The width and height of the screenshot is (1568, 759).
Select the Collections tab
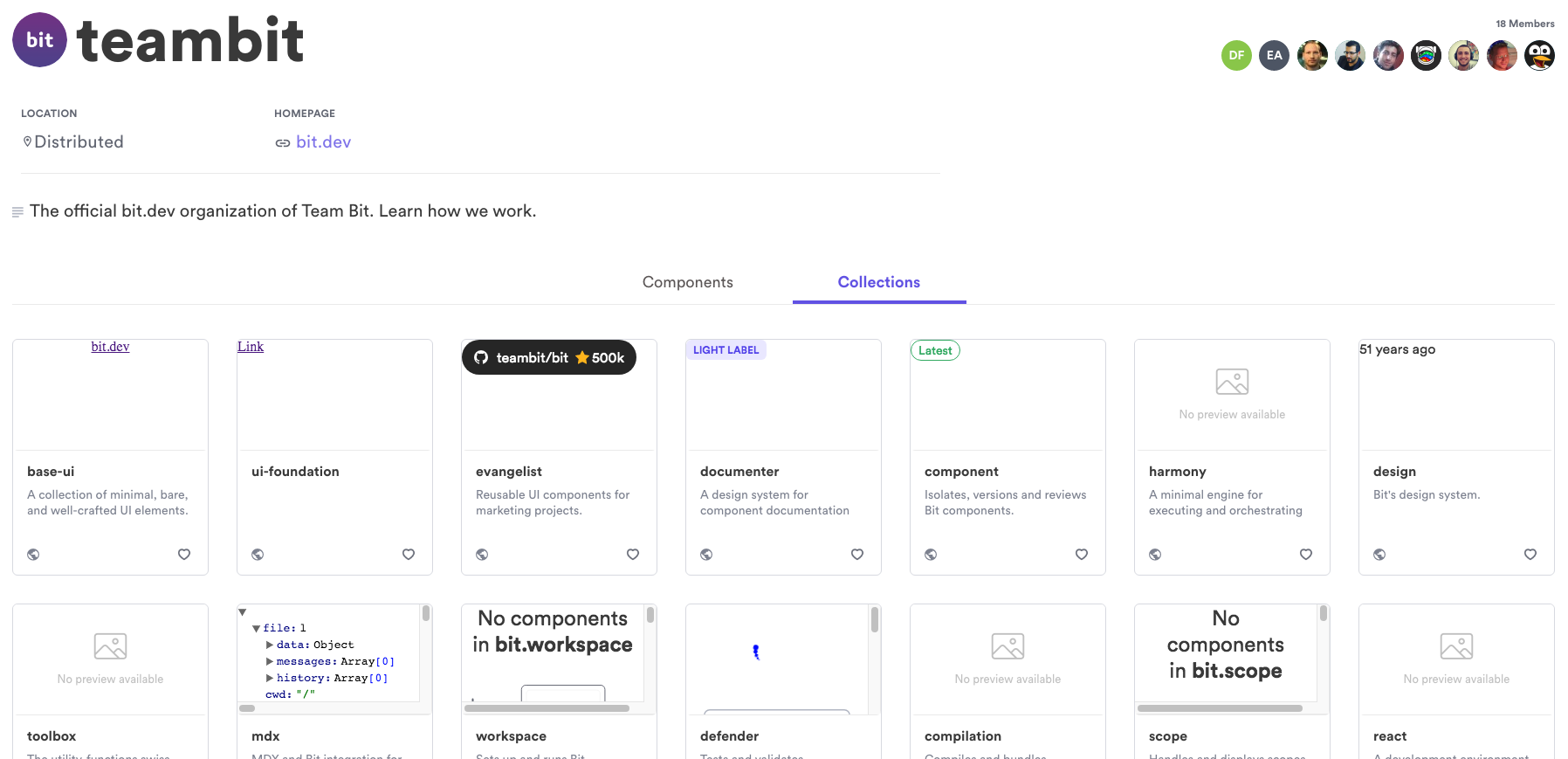(x=879, y=282)
